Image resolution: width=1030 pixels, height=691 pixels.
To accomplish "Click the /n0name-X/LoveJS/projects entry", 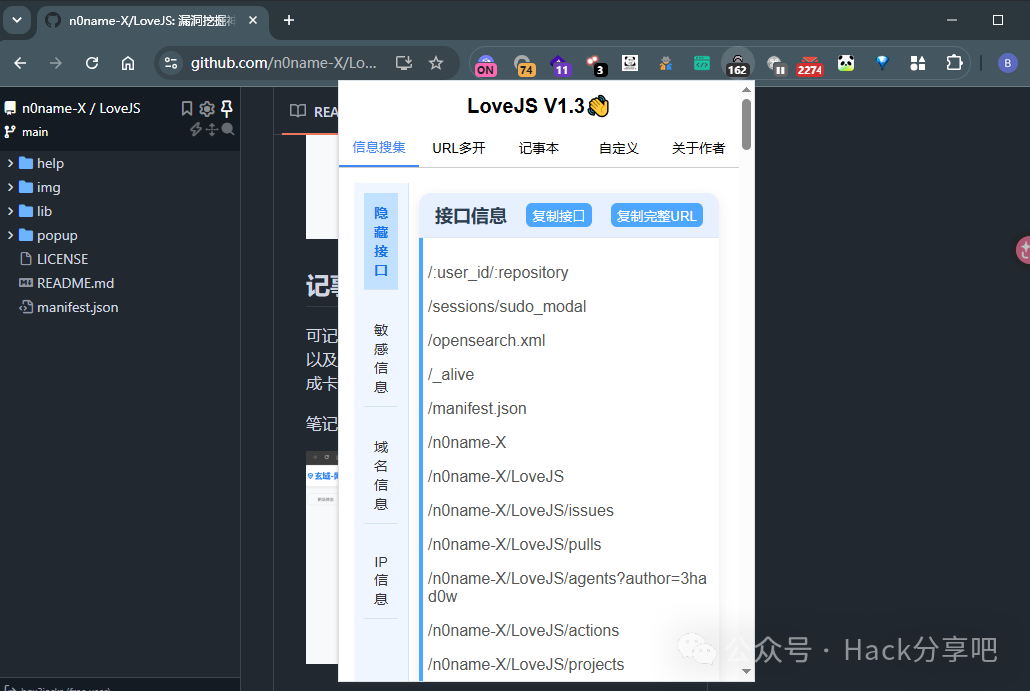I will pos(526,665).
